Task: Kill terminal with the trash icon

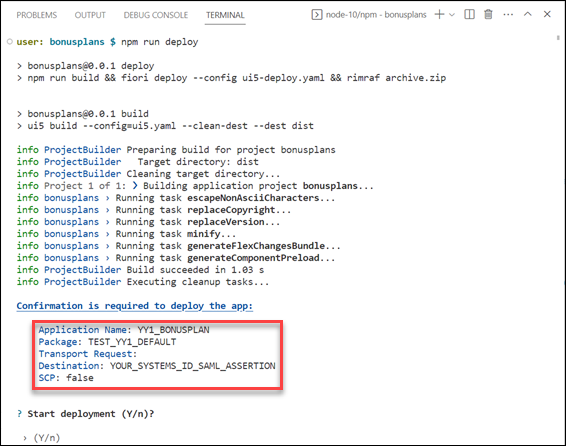Action: [488, 14]
